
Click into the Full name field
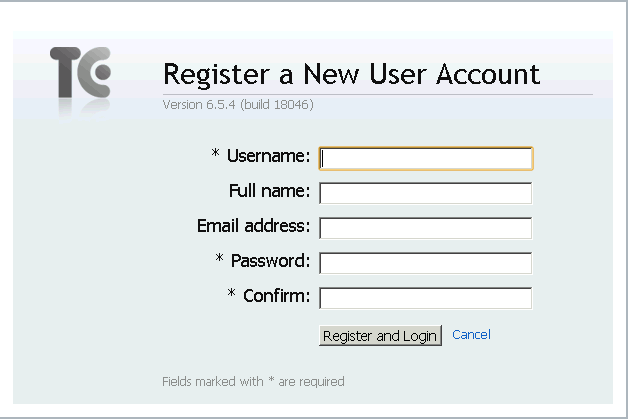425,193
